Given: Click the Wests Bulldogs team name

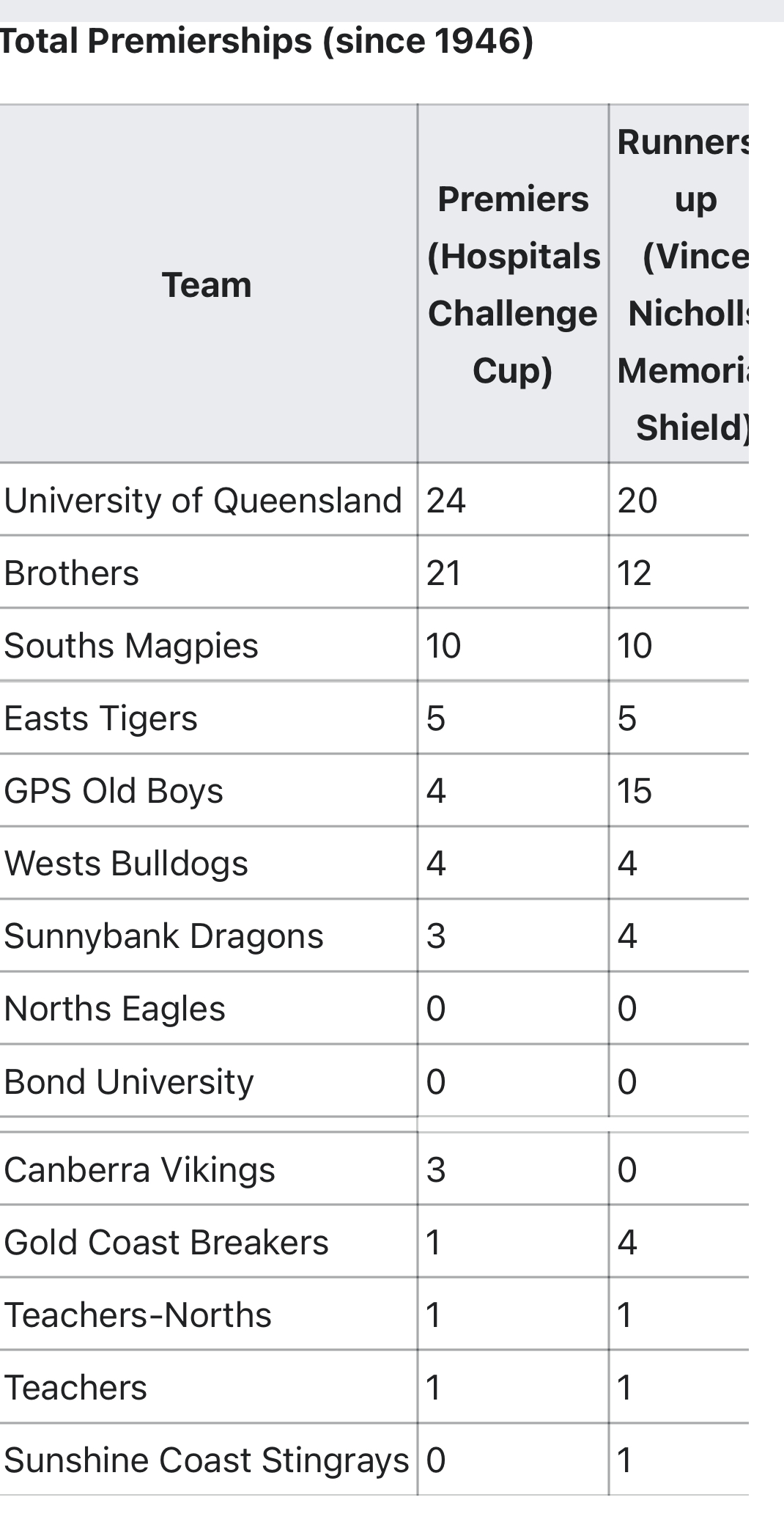Looking at the screenshot, I should coord(126,864).
